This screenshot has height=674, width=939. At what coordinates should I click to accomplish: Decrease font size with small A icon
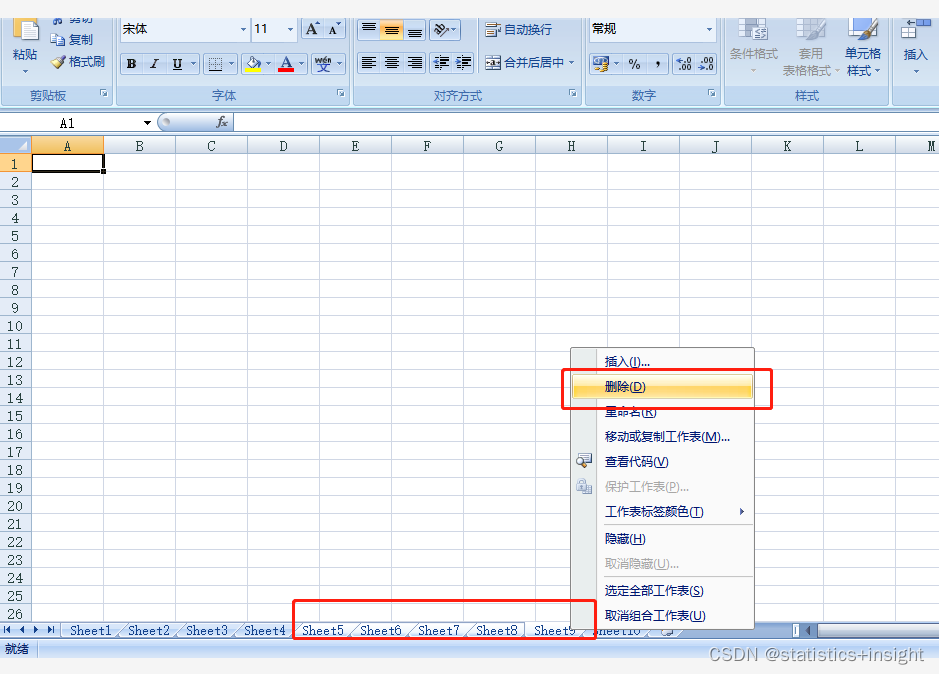[x=334, y=29]
